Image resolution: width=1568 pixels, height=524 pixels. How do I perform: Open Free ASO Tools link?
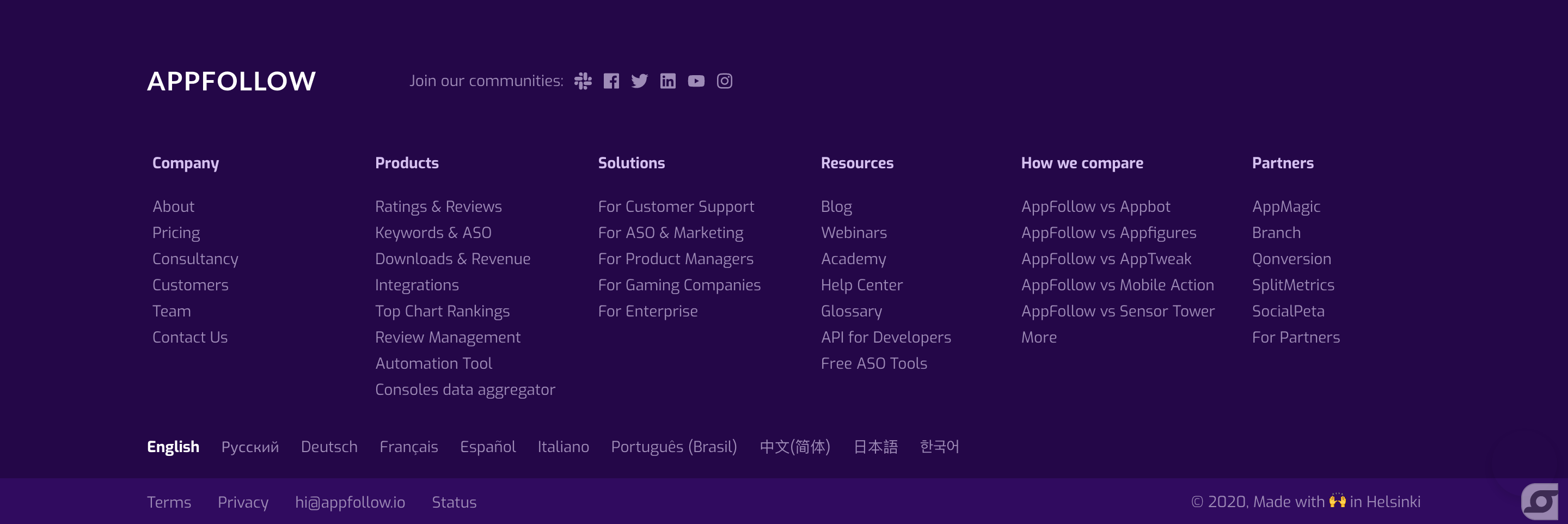pos(874,364)
